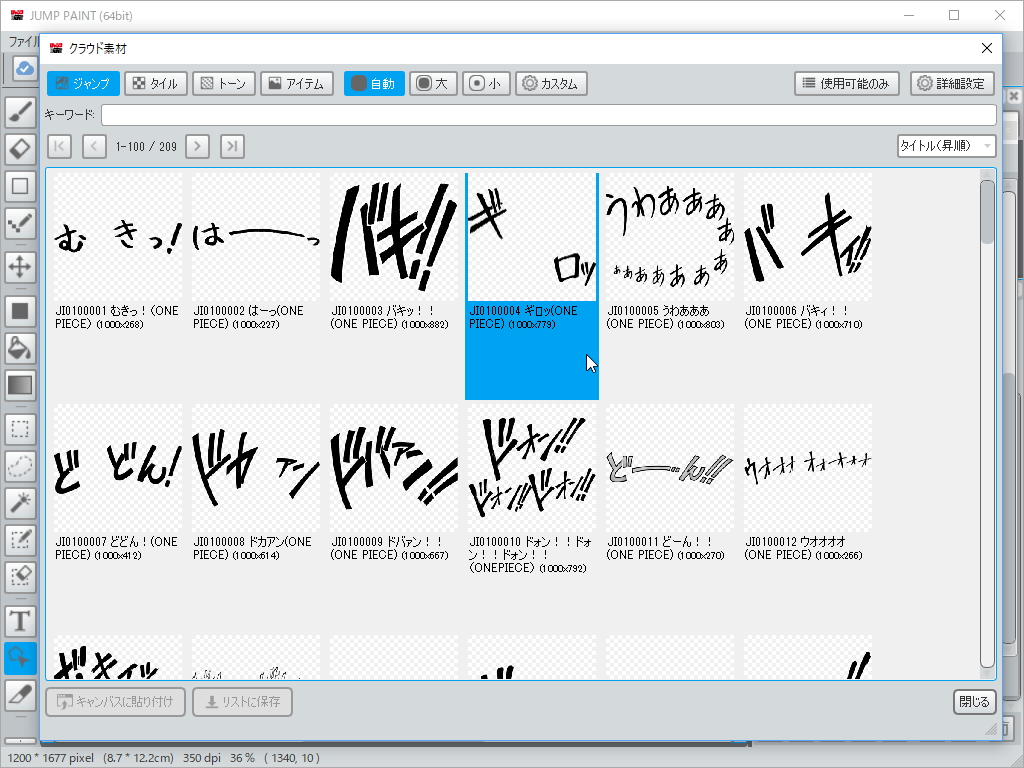Select the Eraser tool in left toolbar
Screen dimensions: 1024x768
(x=20, y=149)
